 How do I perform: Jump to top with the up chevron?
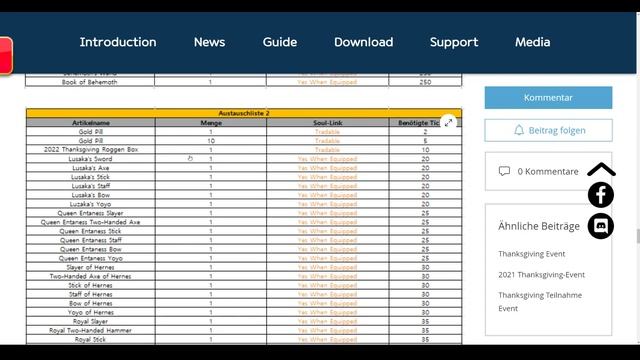coord(601,169)
